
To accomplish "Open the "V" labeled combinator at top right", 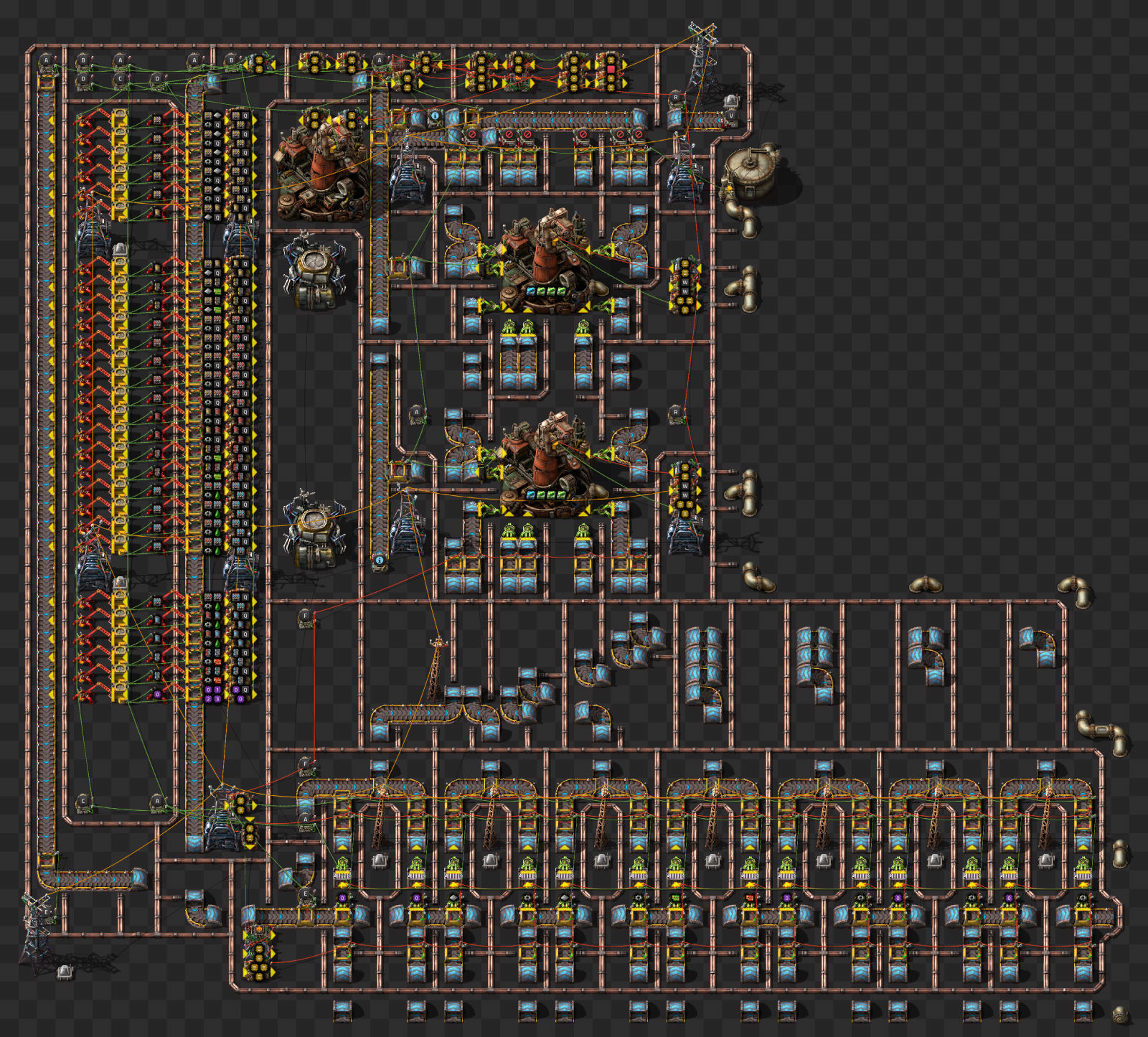I will point(731,117).
